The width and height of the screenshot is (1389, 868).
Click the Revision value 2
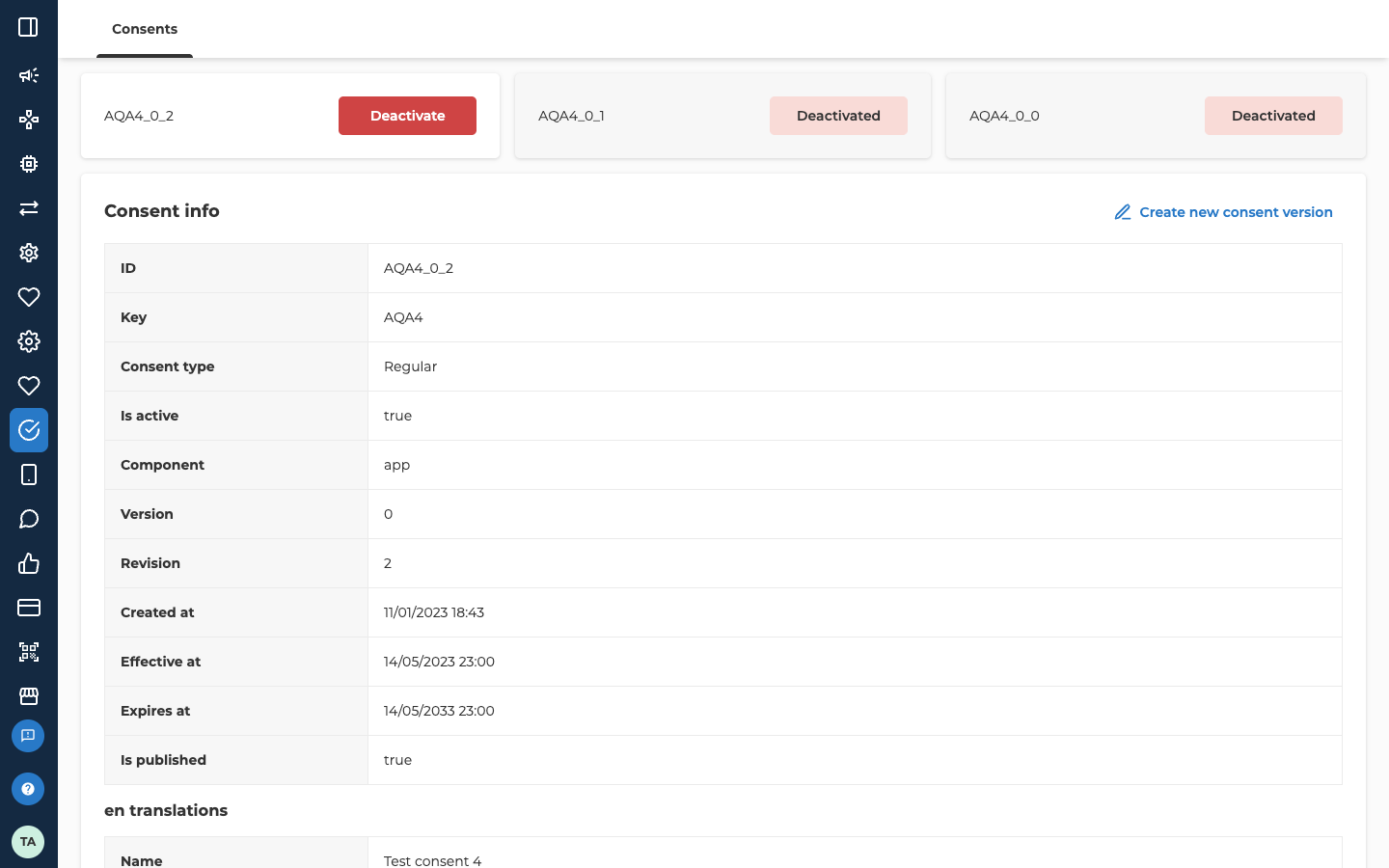click(x=388, y=563)
